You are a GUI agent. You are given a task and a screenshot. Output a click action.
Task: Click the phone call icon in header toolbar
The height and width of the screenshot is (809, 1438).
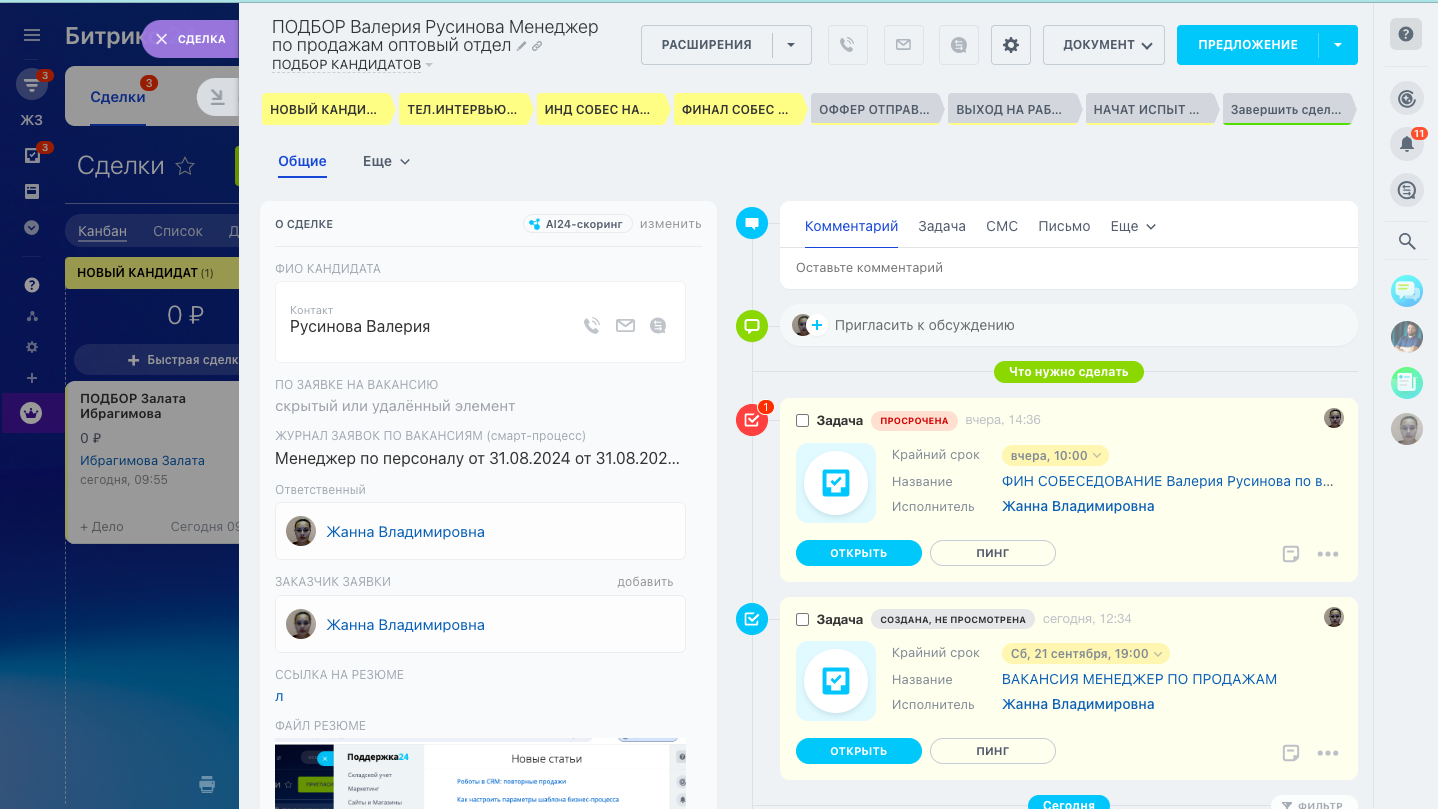point(848,45)
